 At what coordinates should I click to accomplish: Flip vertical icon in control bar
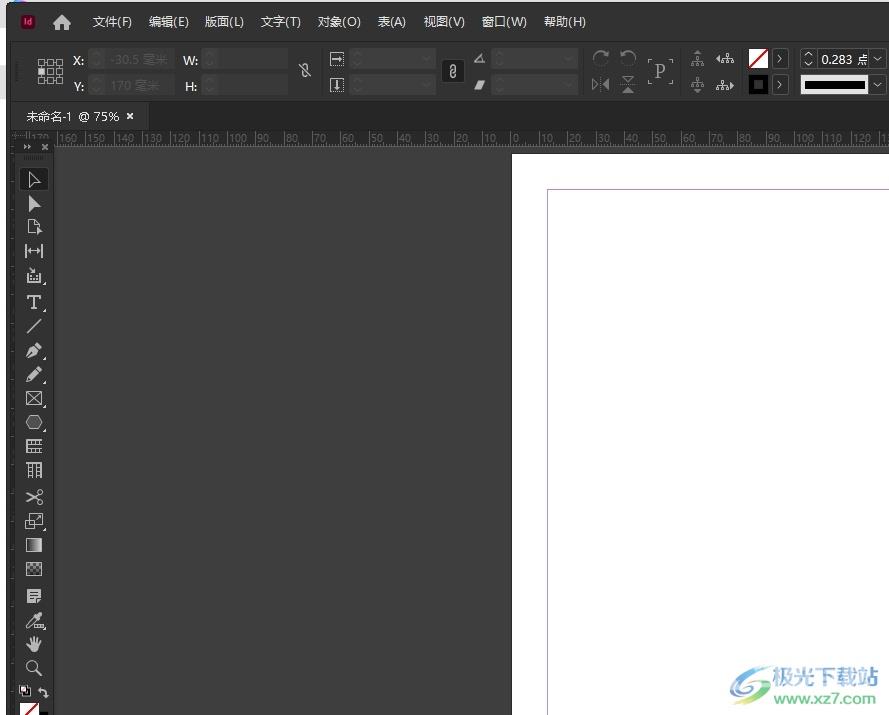pos(628,84)
